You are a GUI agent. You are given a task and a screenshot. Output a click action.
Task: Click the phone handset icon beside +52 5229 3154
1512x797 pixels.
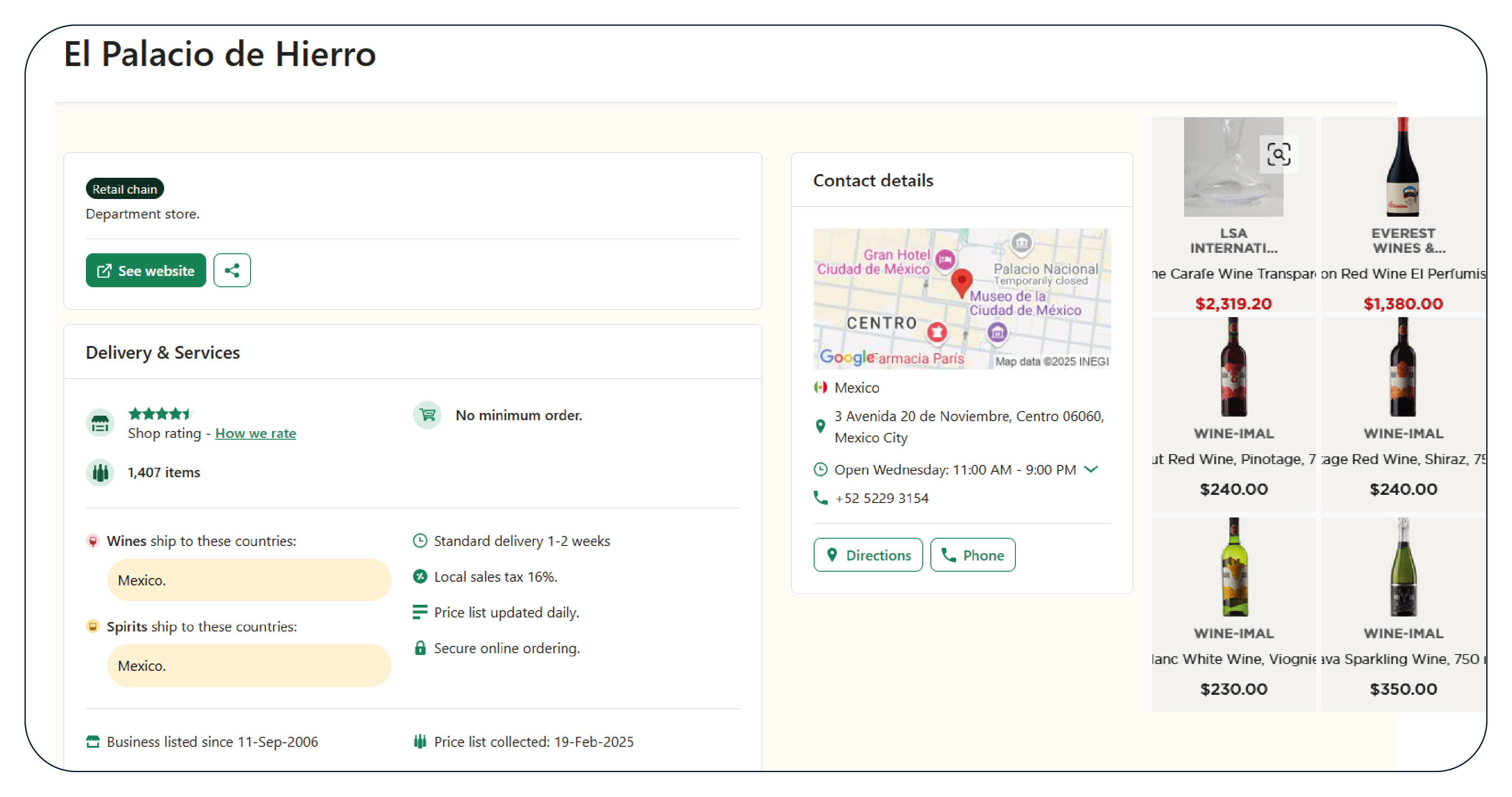pyautogui.click(x=820, y=498)
